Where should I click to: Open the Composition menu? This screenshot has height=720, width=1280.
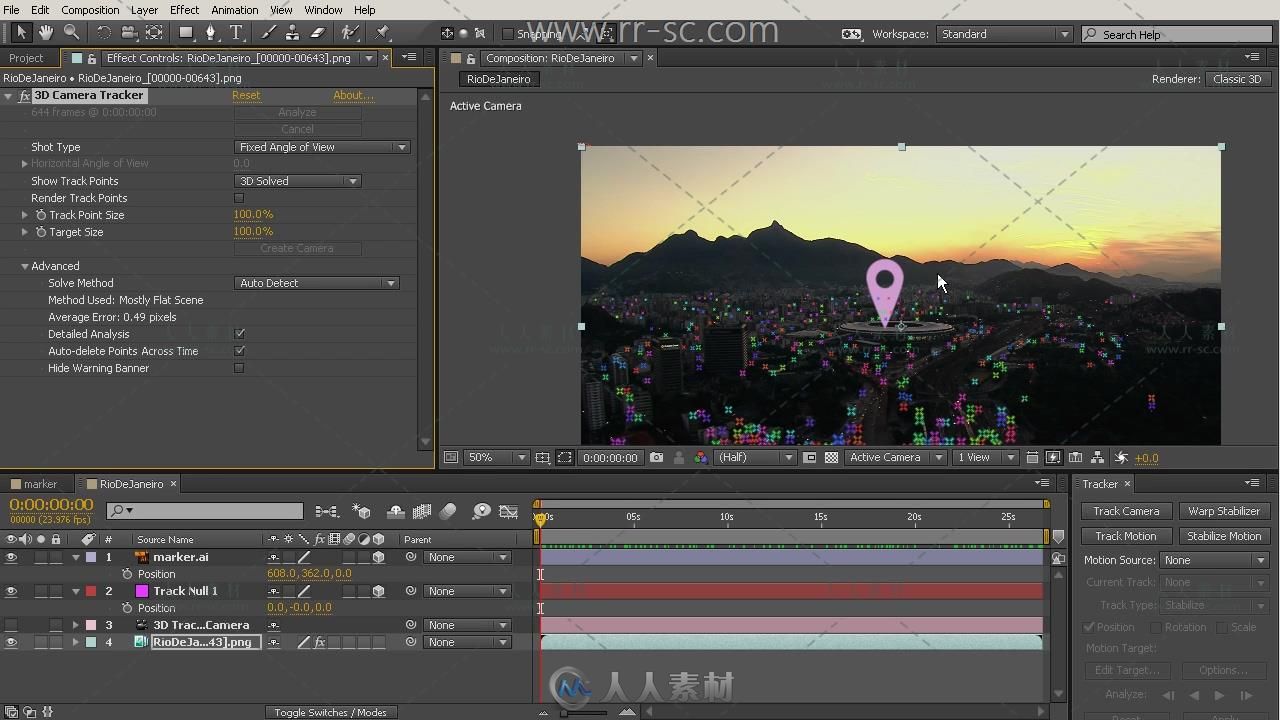point(90,10)
